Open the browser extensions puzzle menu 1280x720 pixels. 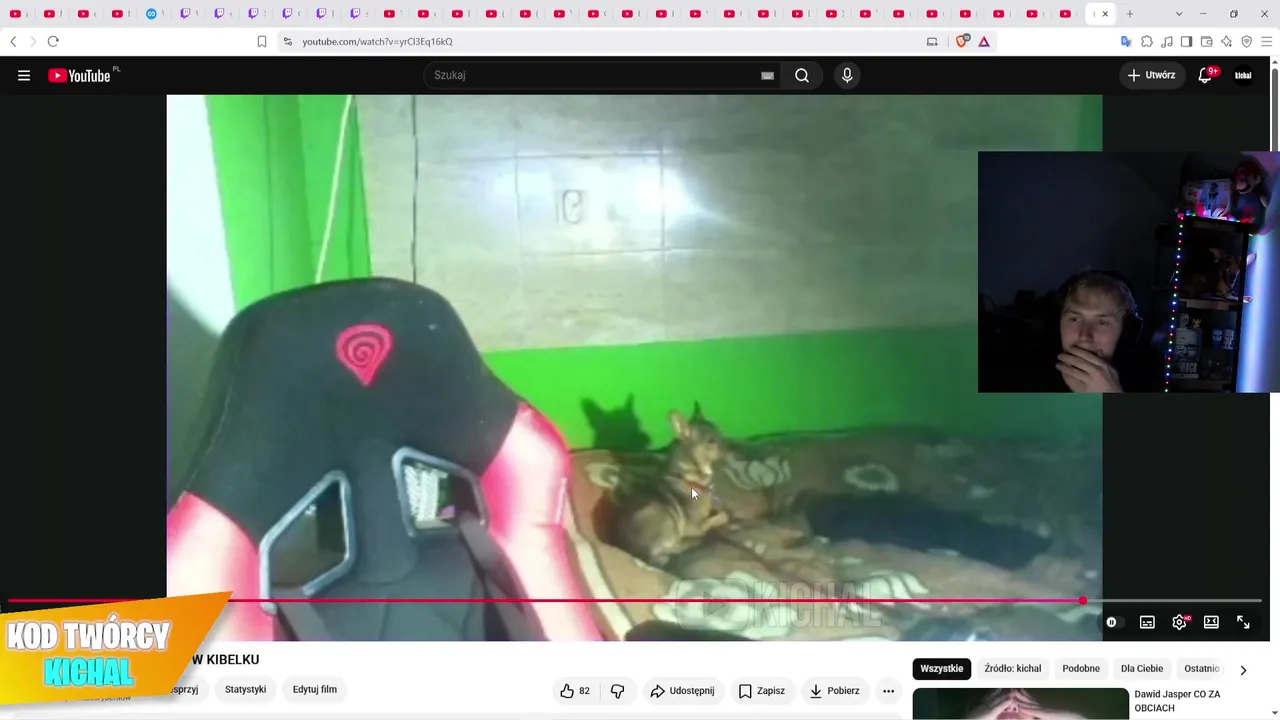tap(1146, 41)
